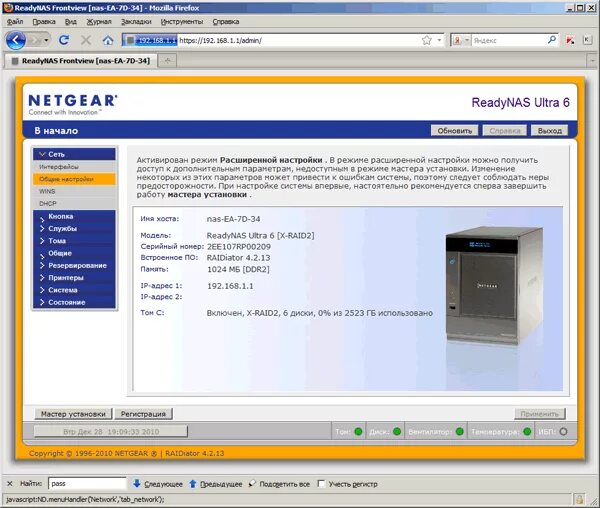Click the Выход button
The width and height of the screenshot is (600, 508).
tap(549, 131)
